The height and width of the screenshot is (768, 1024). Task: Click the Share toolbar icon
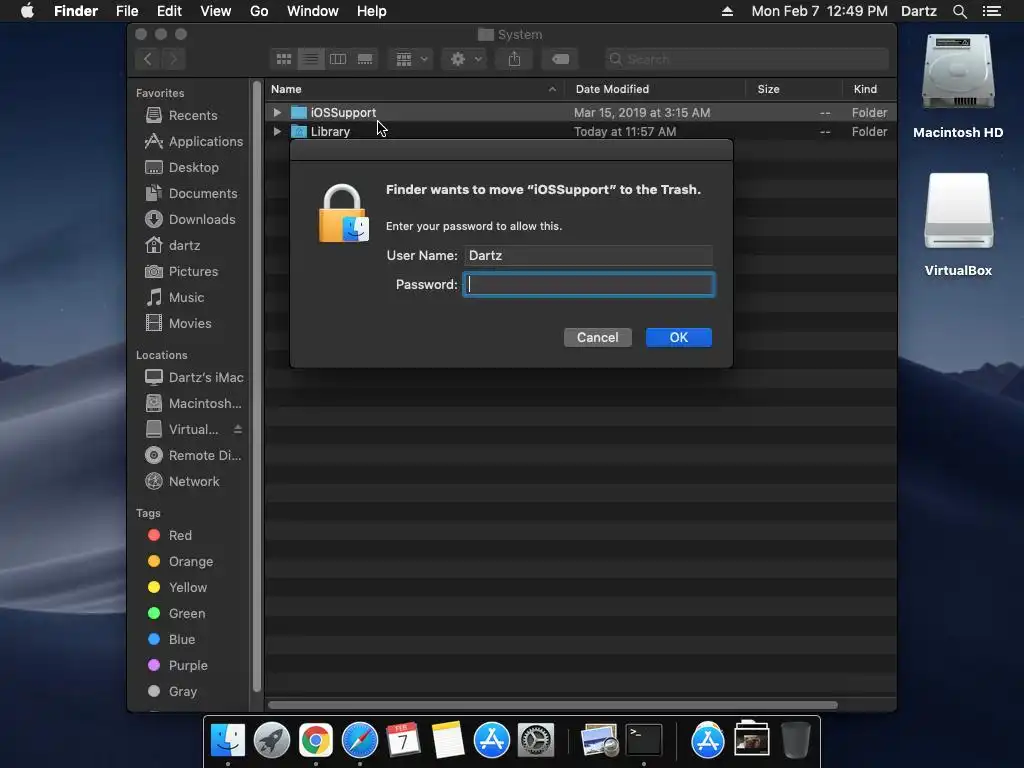pos(515,59)
